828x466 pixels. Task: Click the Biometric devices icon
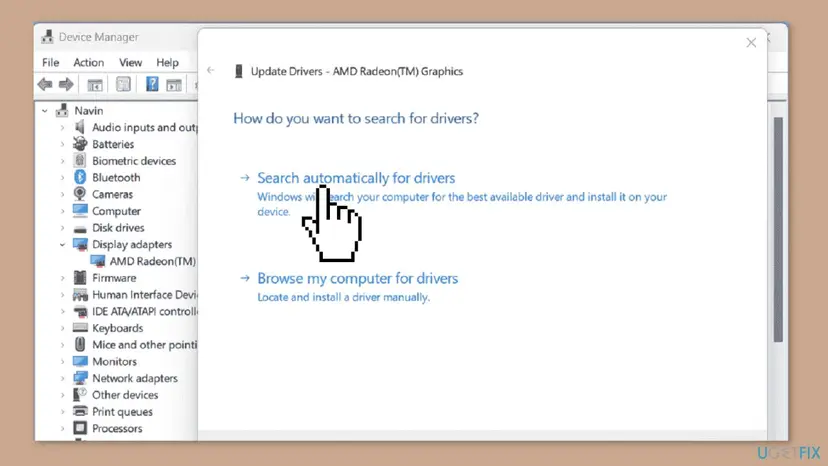(80, 160)
